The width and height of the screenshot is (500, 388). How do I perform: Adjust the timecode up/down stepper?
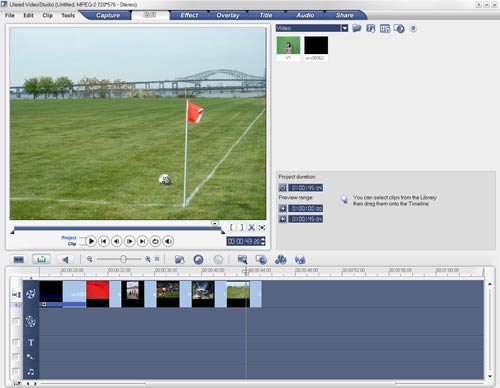[263, 241]
